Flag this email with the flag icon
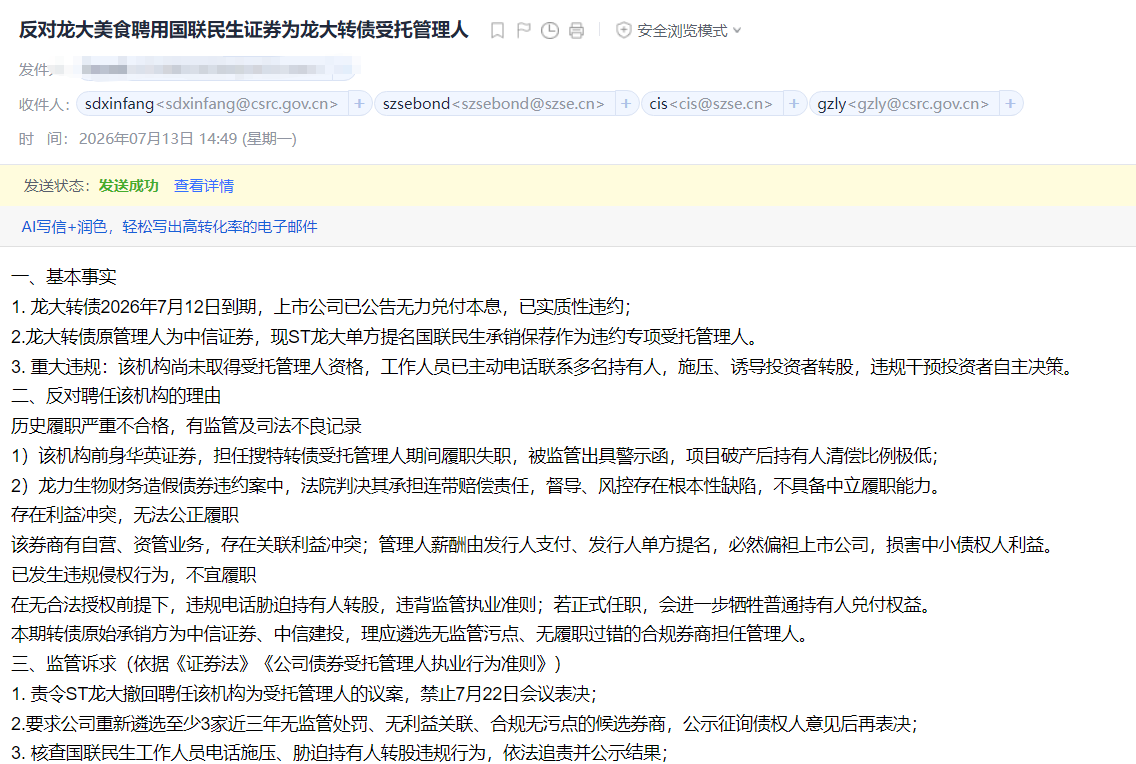Screen dimensions: 1136x764 point(523,30)
